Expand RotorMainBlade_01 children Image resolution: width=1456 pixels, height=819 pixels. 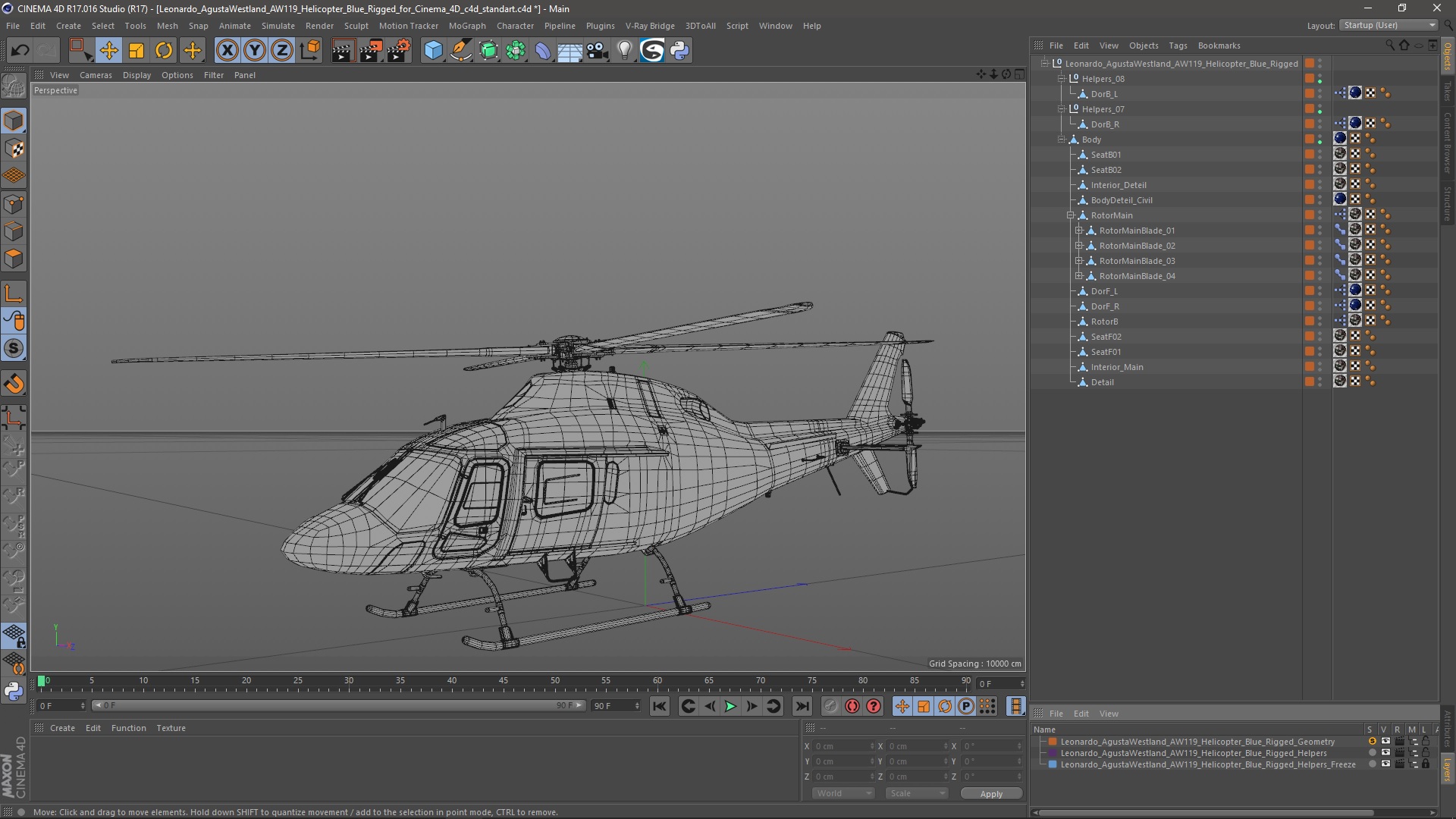[x=1078, y=231]
